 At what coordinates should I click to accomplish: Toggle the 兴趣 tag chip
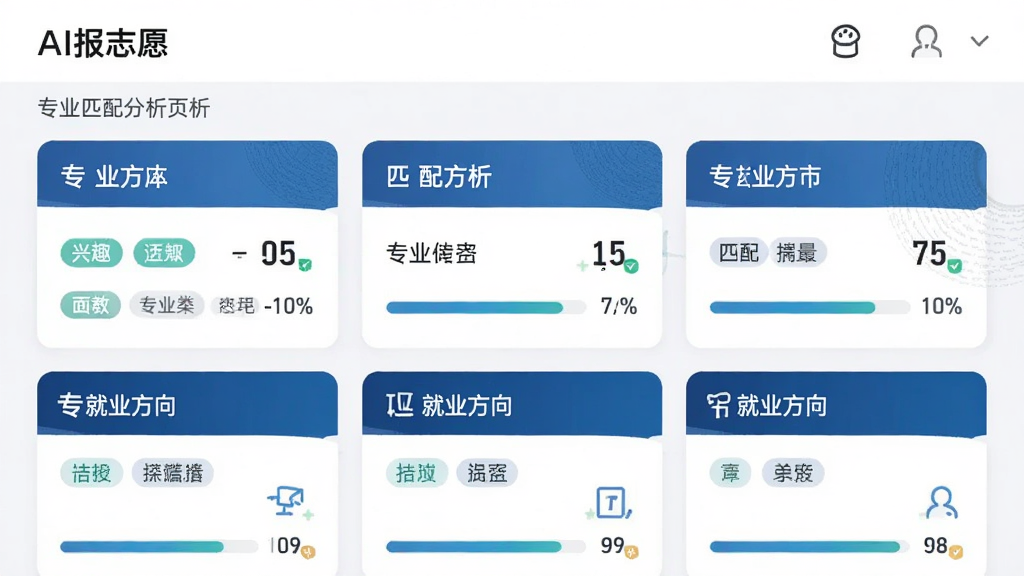point(91,253)
